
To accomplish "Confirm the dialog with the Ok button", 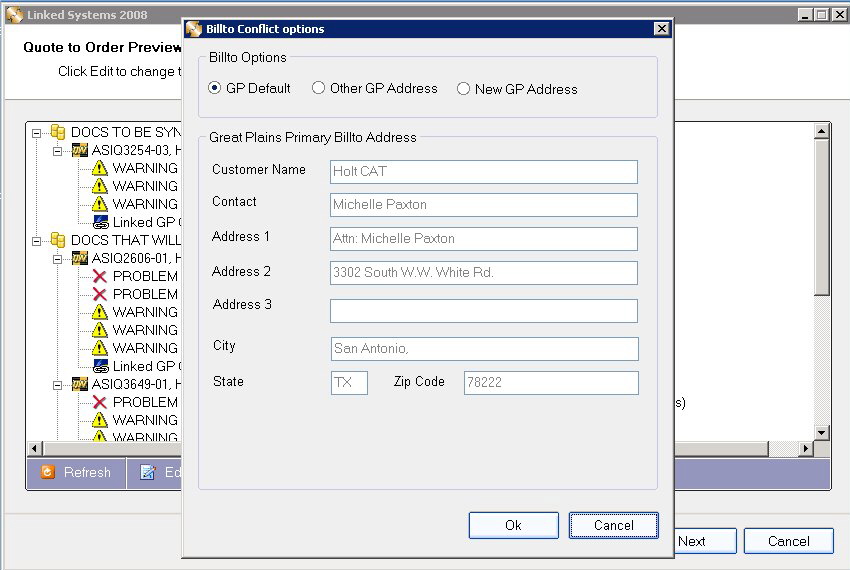I will pos(513,526).
